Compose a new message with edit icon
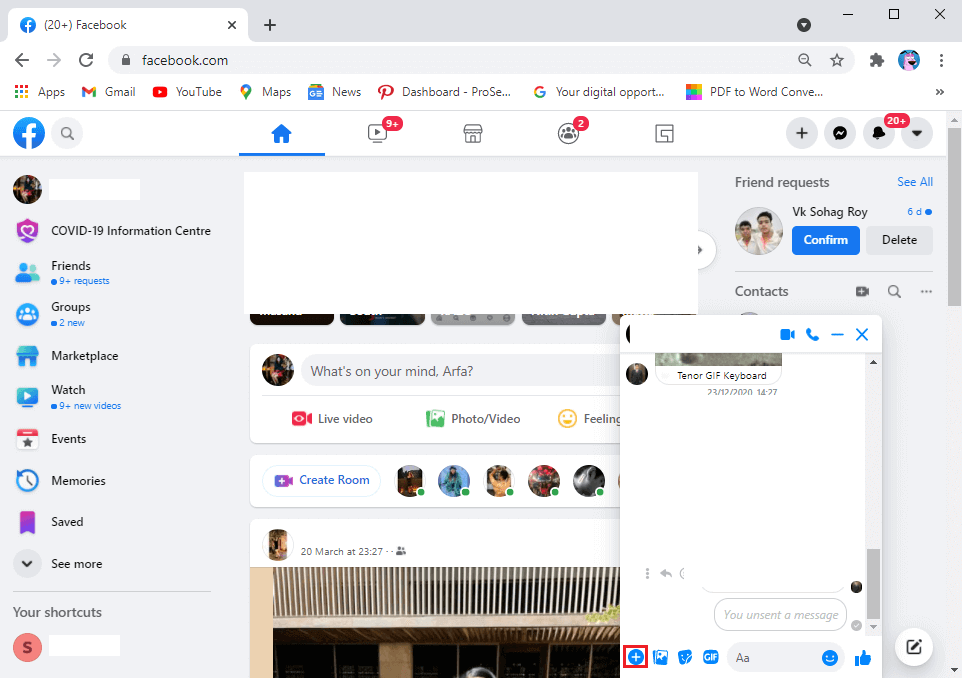 coord(914,647)
